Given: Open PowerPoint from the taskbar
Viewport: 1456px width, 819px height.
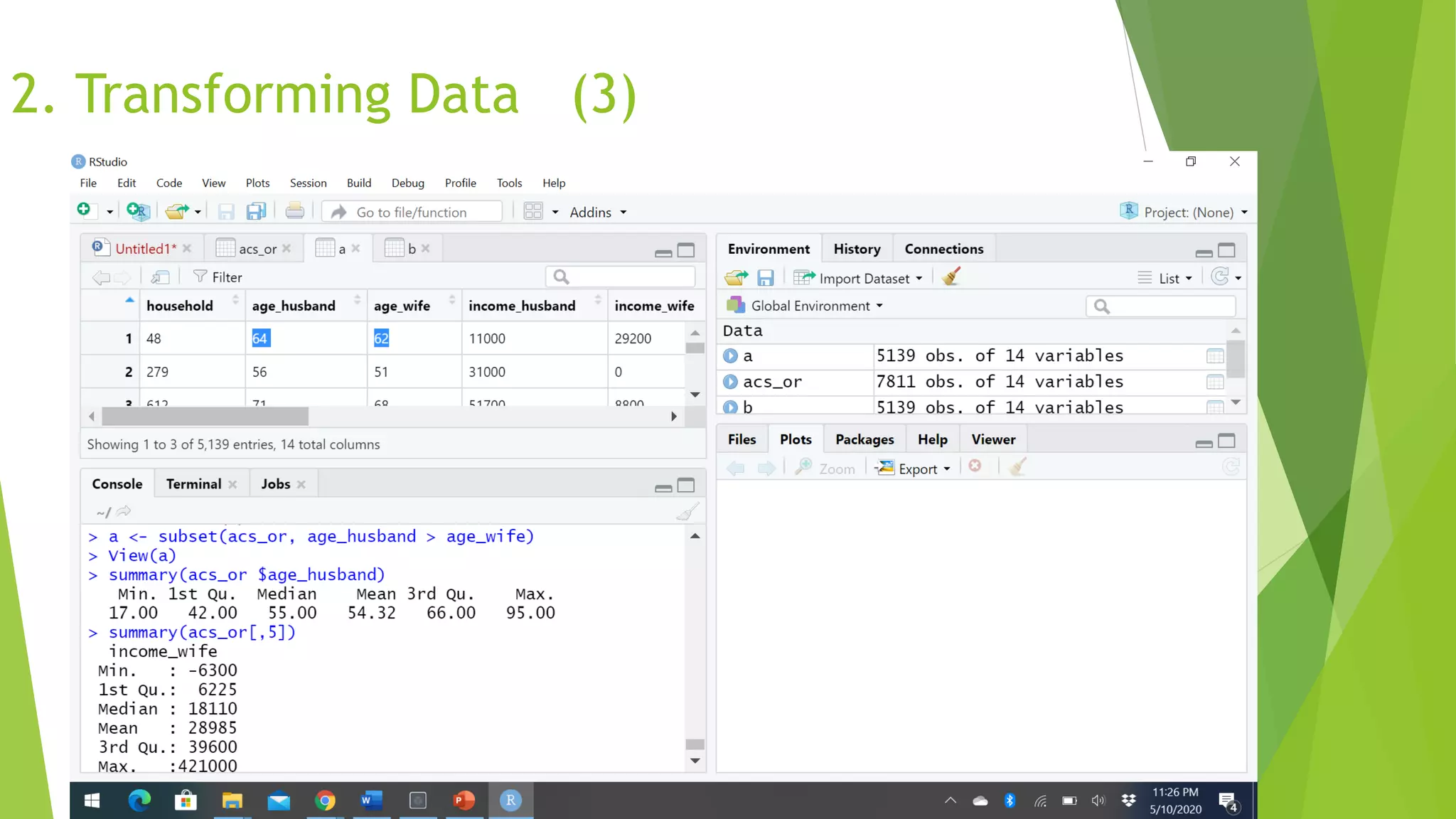Looking at the screenshot, I should 464,801.
